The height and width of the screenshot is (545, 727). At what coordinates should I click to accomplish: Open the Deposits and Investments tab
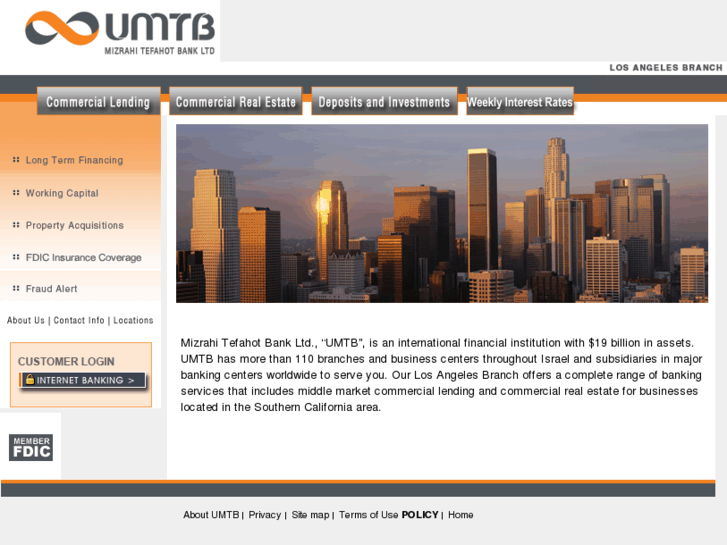pyautogui.click(x=384, y=101)
